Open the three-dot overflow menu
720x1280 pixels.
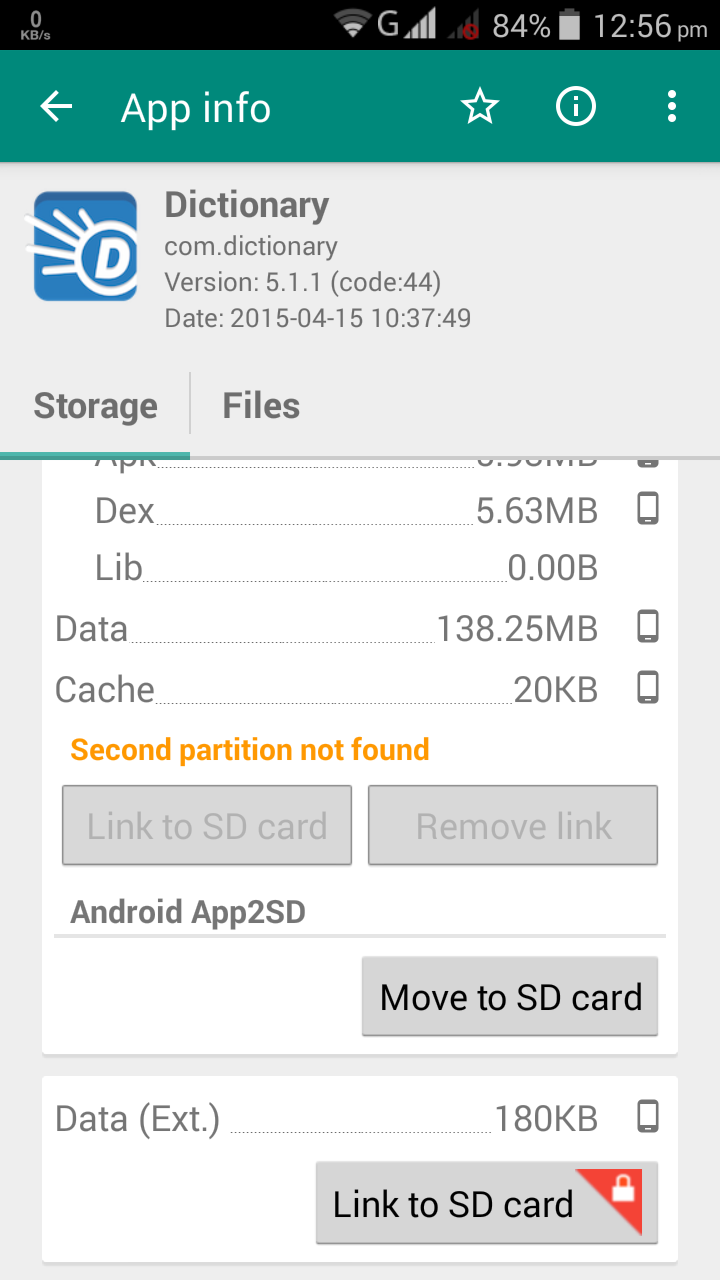coord(672,107)
